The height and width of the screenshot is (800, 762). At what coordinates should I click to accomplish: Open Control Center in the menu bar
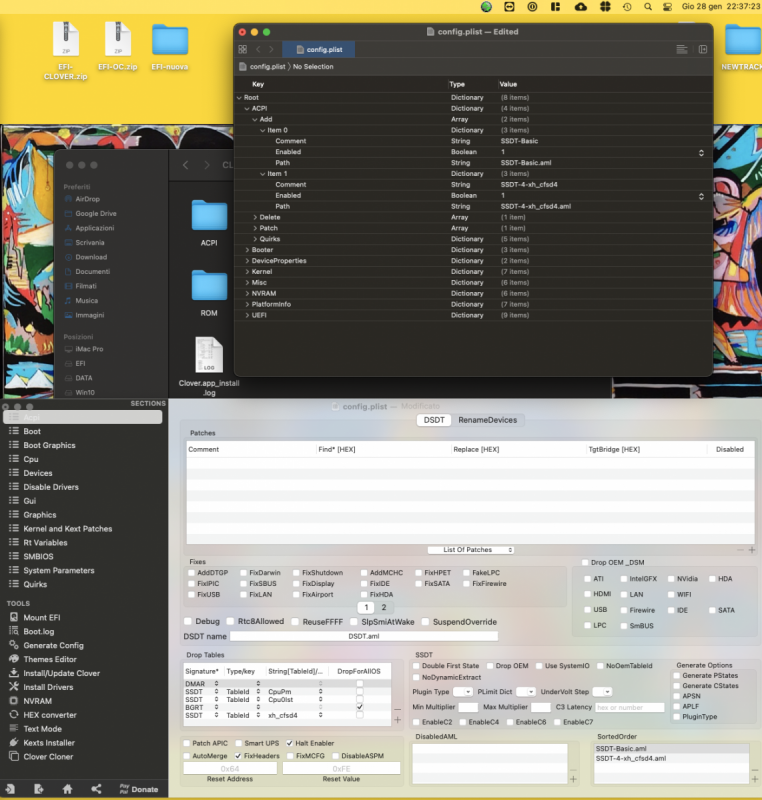(667, 7)
